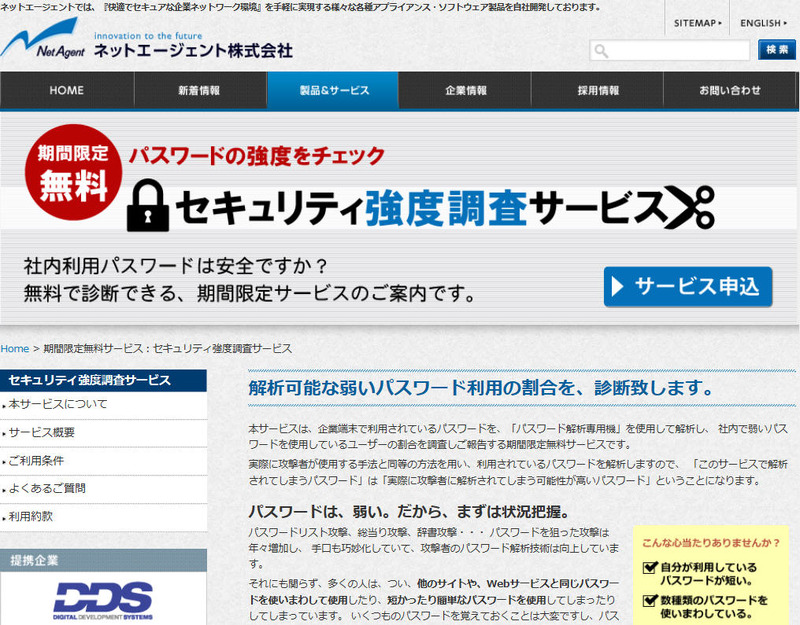800x625 pixels.
Task: Click the DDS partner company logo
Action: (103, 599)
